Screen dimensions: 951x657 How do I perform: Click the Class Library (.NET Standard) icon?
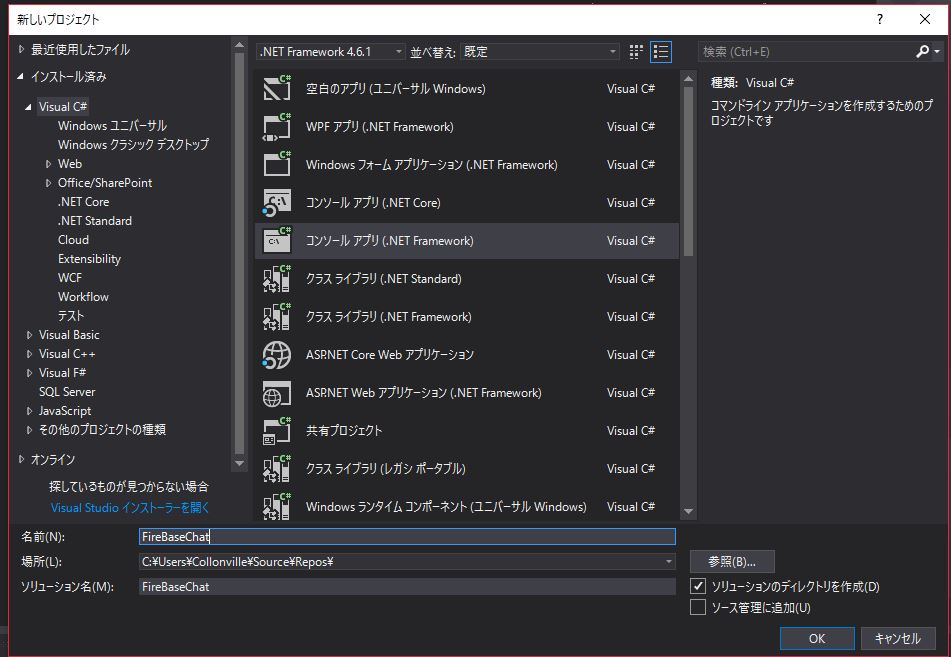pos(277,278)
